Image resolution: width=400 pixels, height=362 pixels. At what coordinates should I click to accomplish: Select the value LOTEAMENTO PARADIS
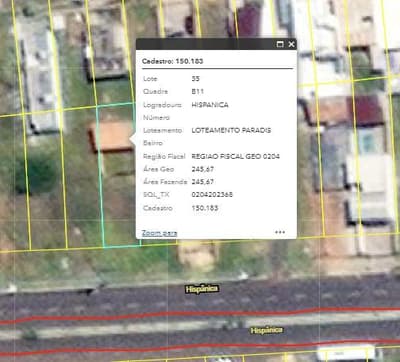231,130
